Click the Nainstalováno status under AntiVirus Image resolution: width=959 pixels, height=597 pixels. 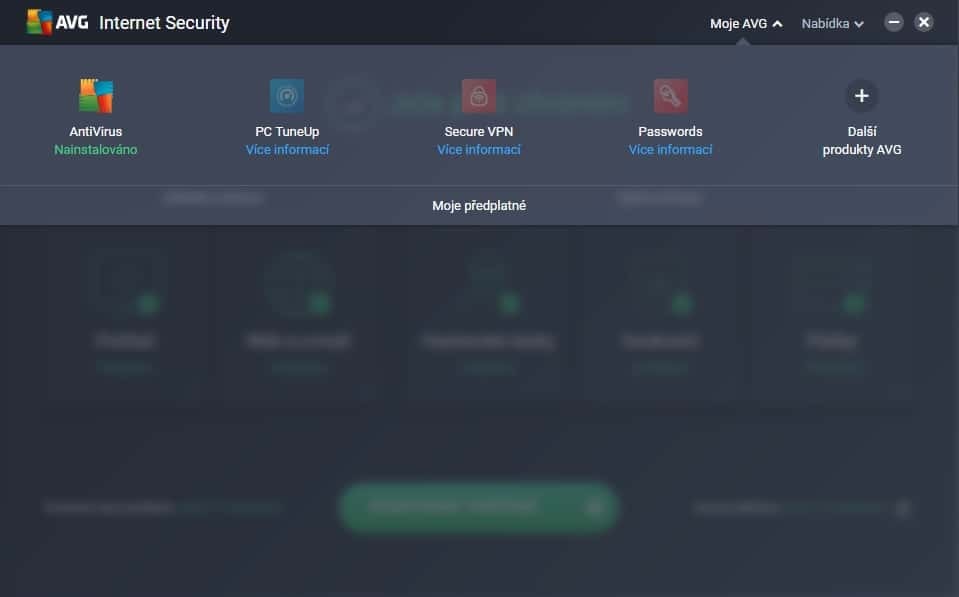click(x=96, y=150)
